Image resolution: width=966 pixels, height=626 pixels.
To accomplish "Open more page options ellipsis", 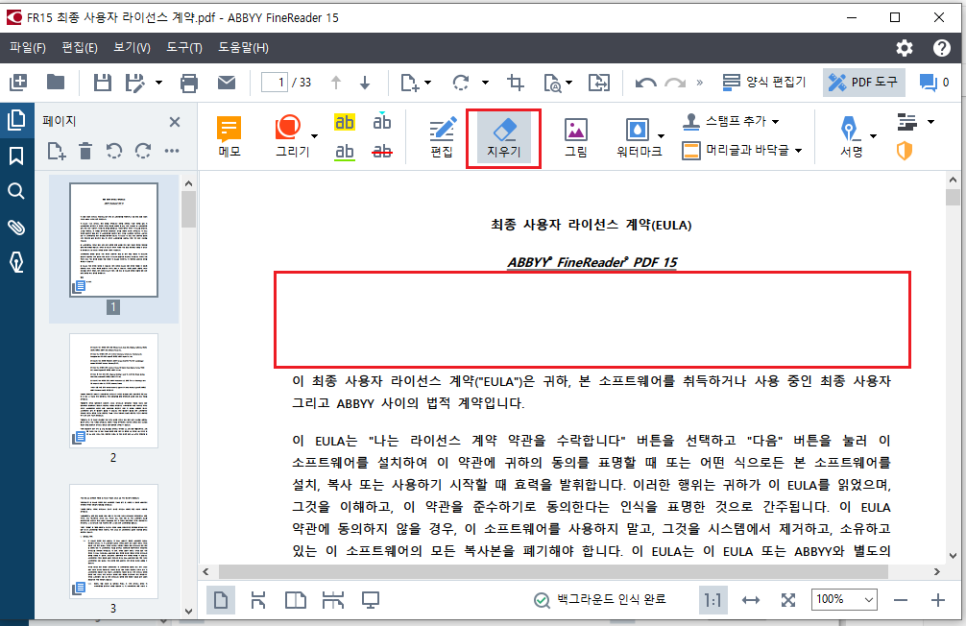I will pos(172,150).
